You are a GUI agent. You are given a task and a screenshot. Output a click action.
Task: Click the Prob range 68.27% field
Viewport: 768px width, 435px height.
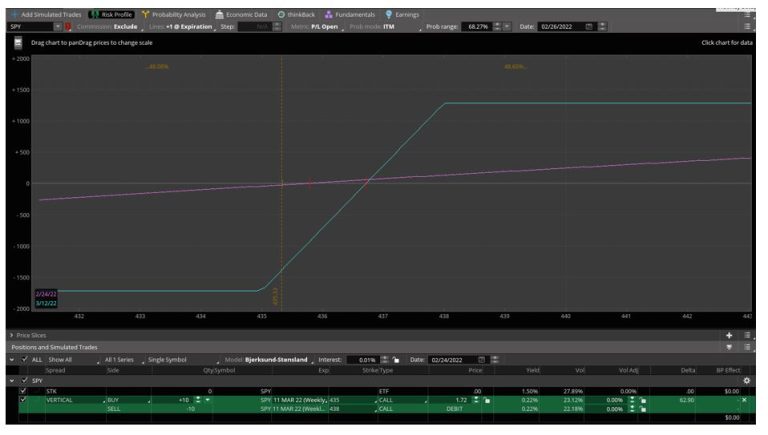[477, 26]
